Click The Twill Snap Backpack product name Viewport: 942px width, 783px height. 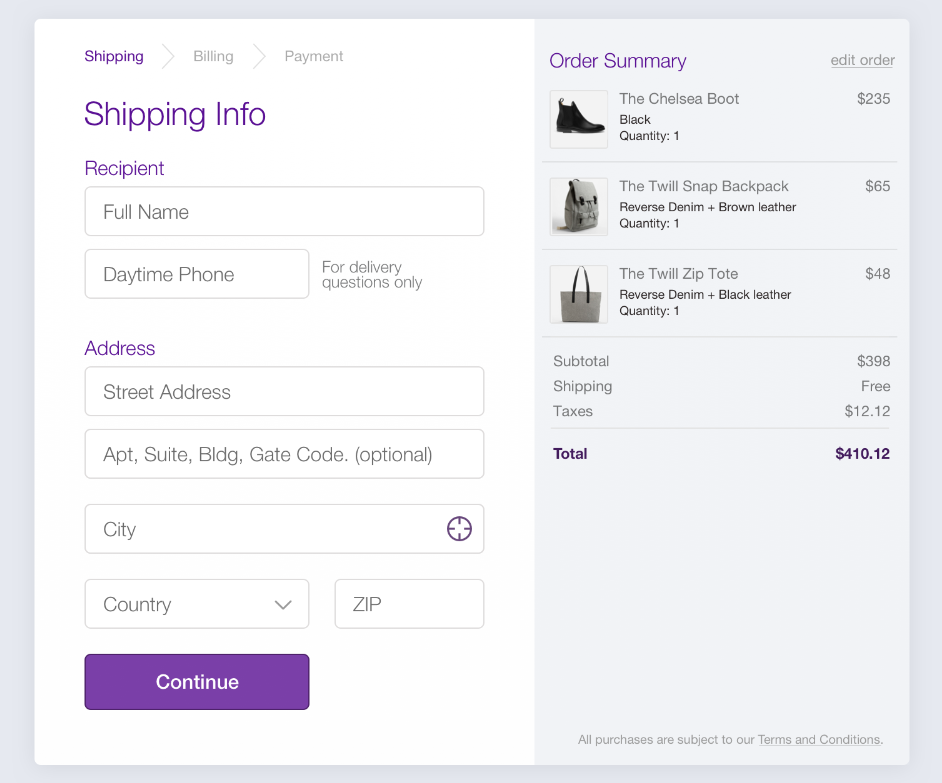click(x=704, y=186)
